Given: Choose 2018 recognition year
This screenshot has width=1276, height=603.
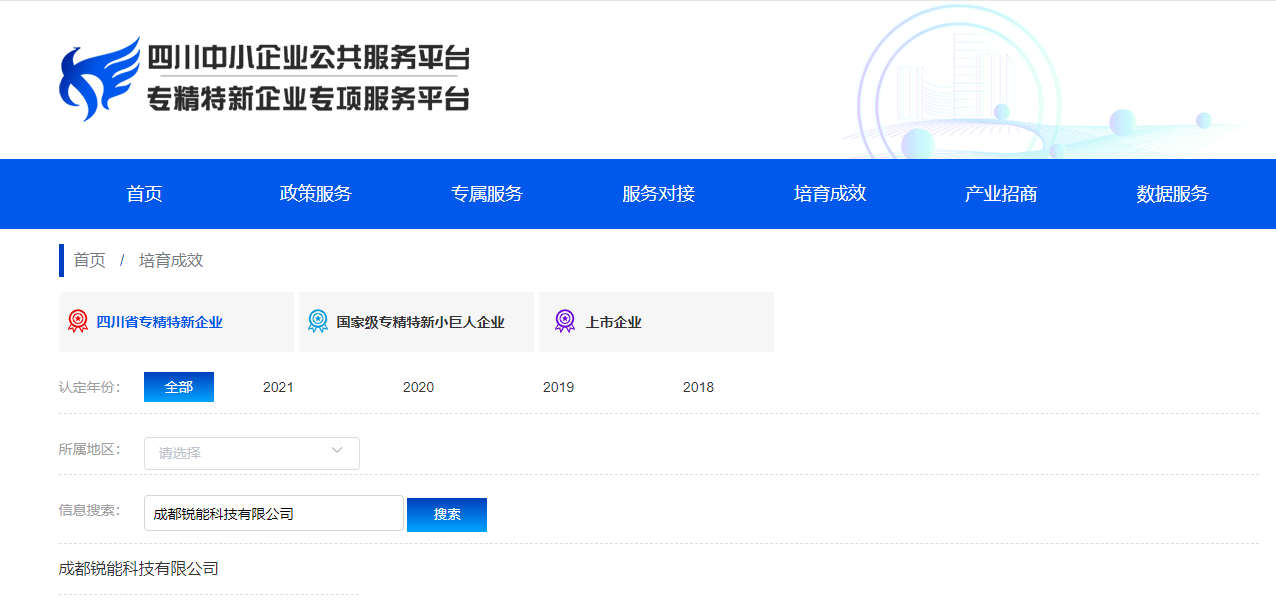Looking at the screenshot, I should coord(698,386).
